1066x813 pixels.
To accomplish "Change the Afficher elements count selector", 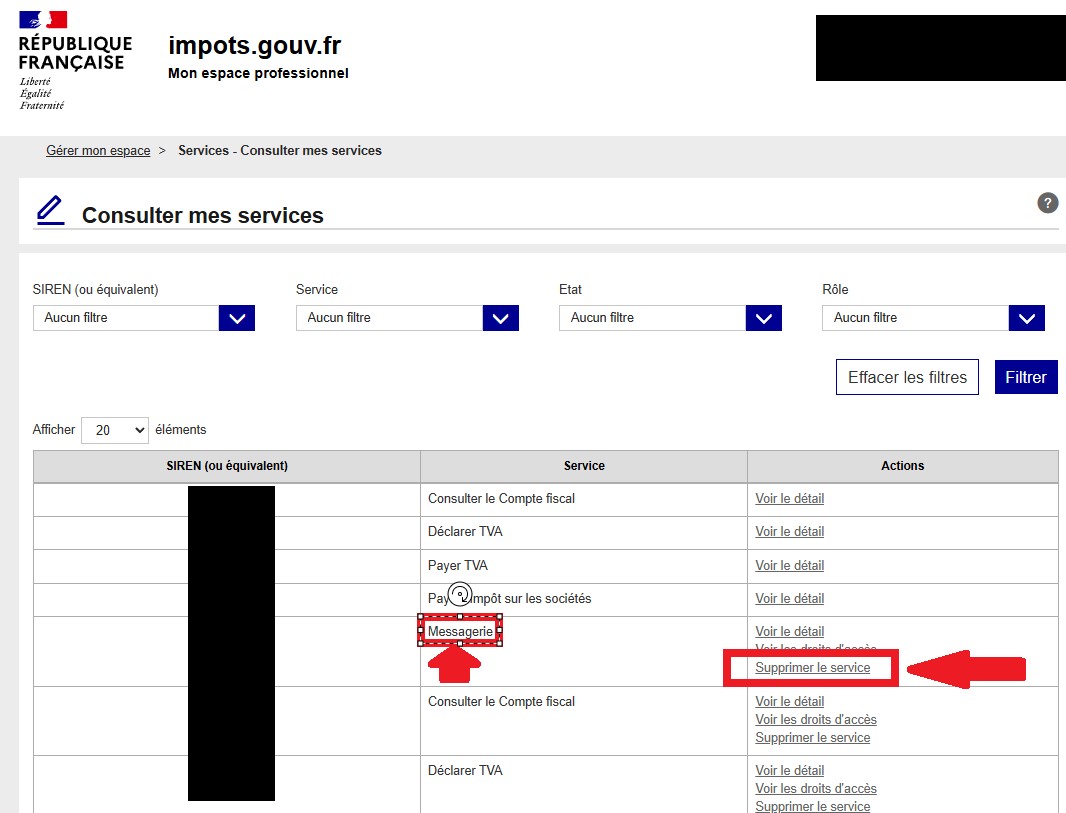I will 114,430.
